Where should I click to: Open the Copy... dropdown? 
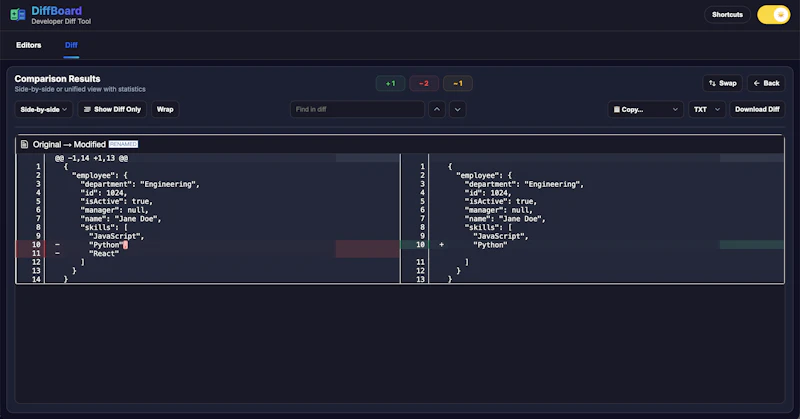[x=645, y=109]
